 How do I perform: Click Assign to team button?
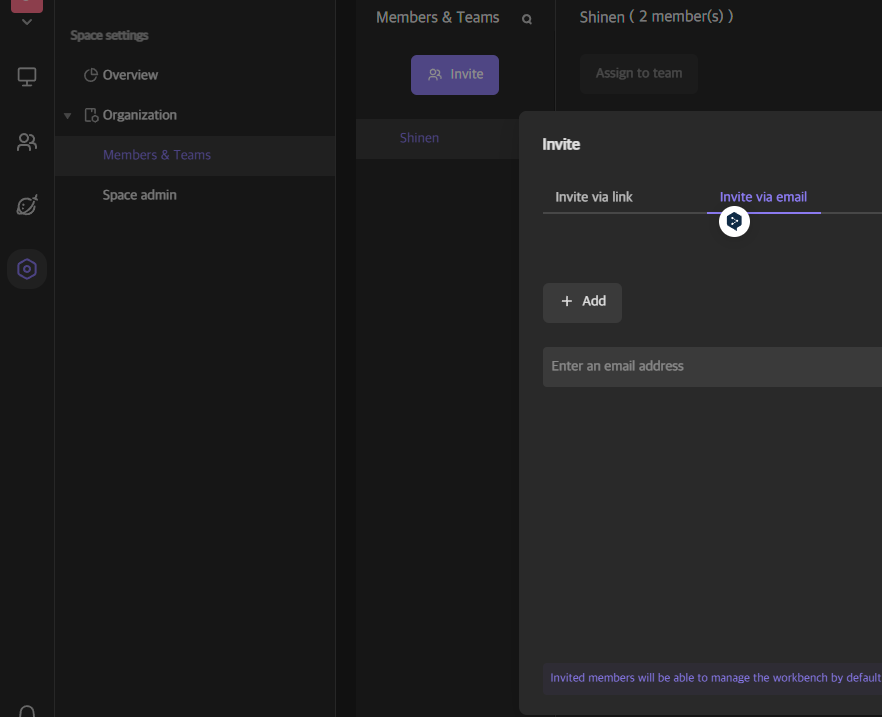[x=638, y=74]
